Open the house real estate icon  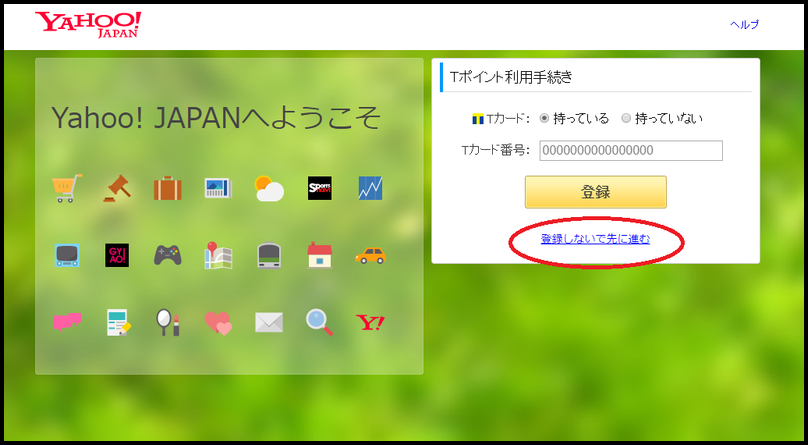[x=319, y=255]
